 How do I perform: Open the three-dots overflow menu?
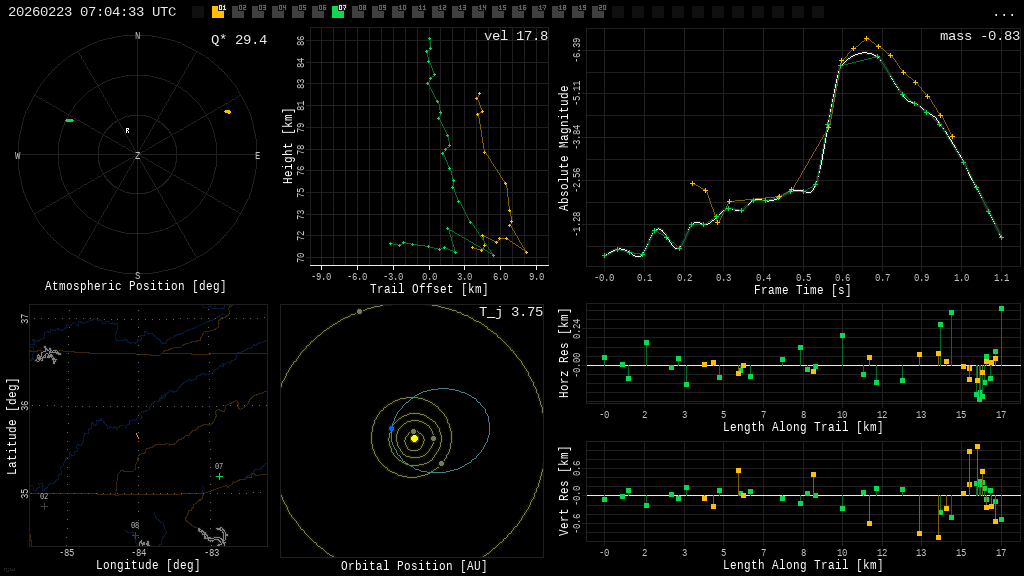1003,13
